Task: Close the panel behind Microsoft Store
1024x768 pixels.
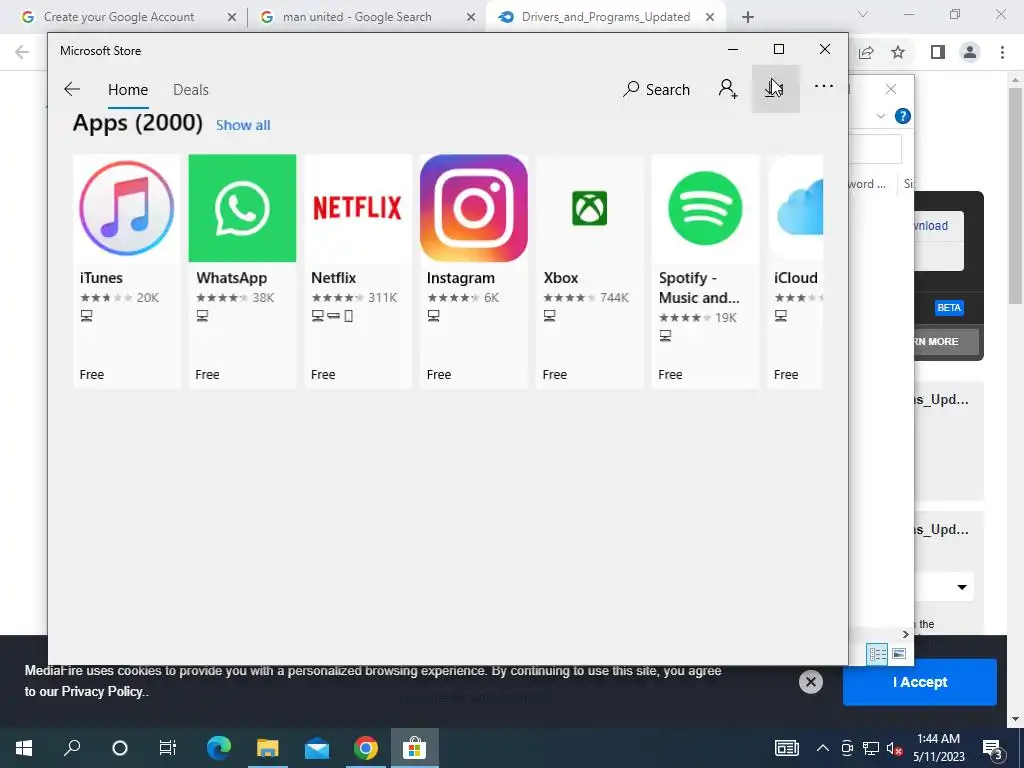Action: (x=891, y=89)
